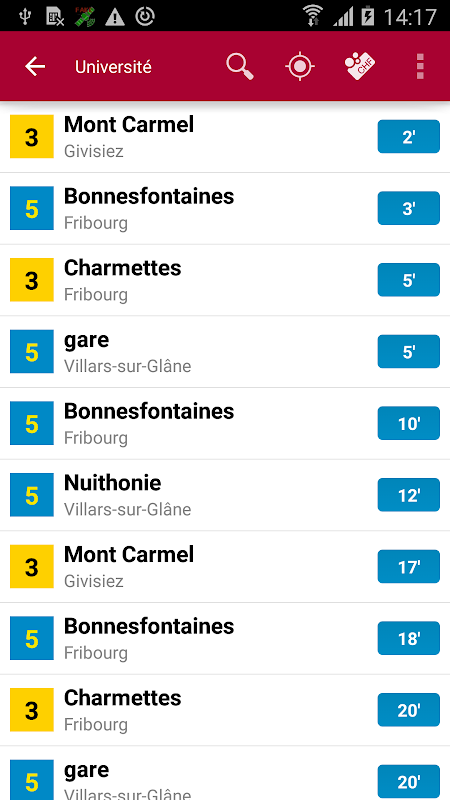Tap the warning triangle status bar icon
The height and width of the screenshot is (800, 450).
pyautogui.click(x=115, y=17)
